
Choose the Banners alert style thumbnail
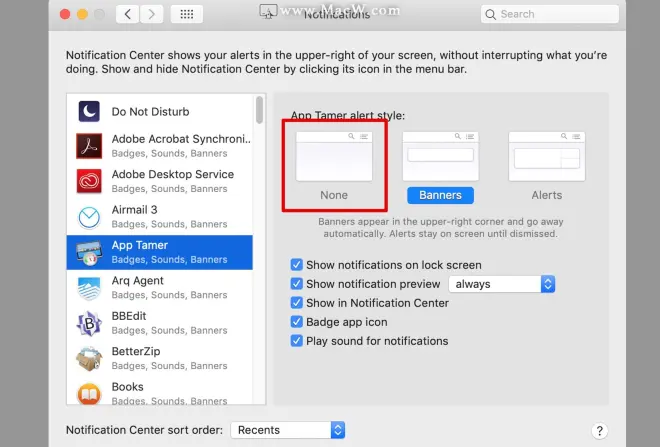440,156
